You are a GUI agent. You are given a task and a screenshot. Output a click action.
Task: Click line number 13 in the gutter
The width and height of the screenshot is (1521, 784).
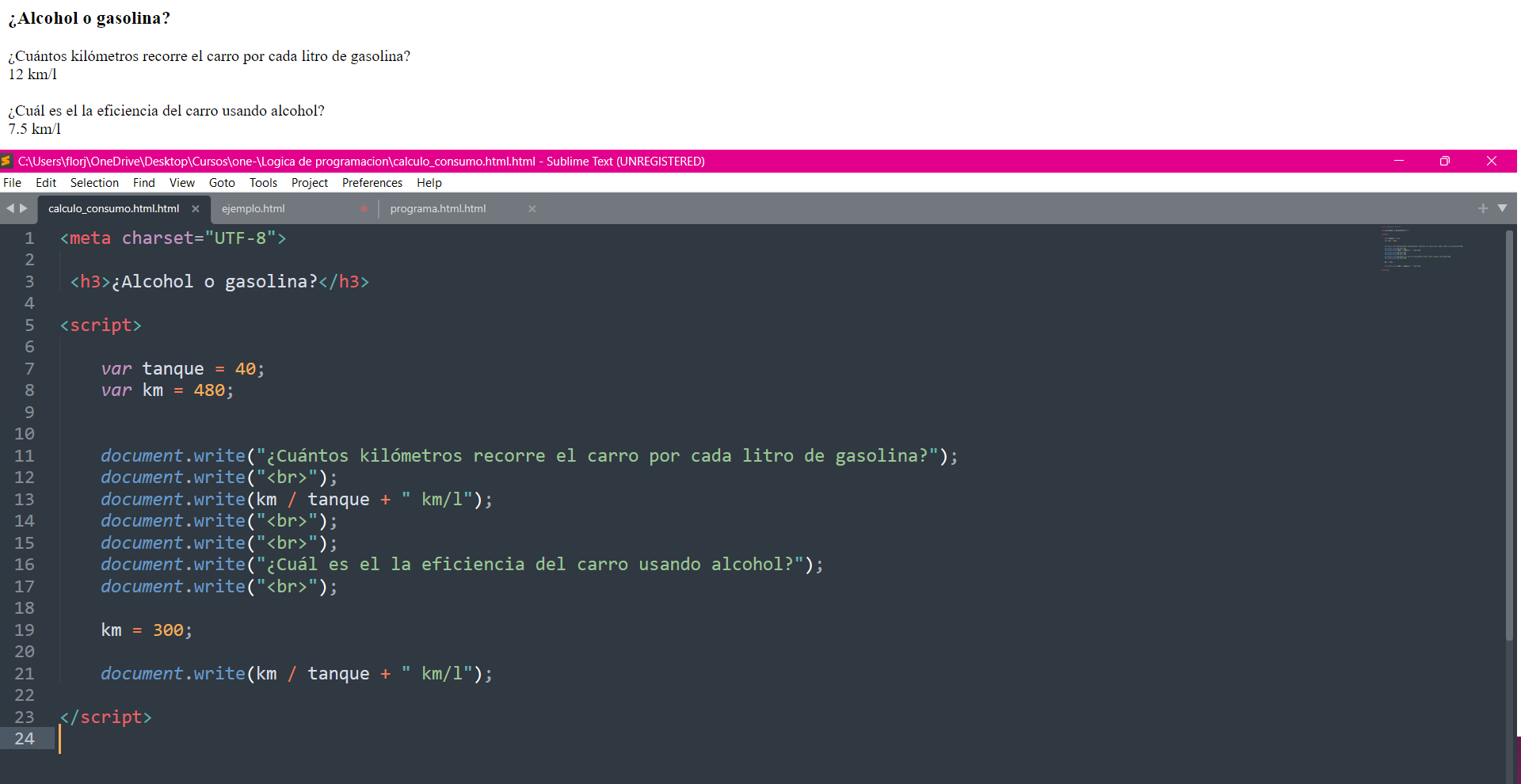tap(25, 500)
